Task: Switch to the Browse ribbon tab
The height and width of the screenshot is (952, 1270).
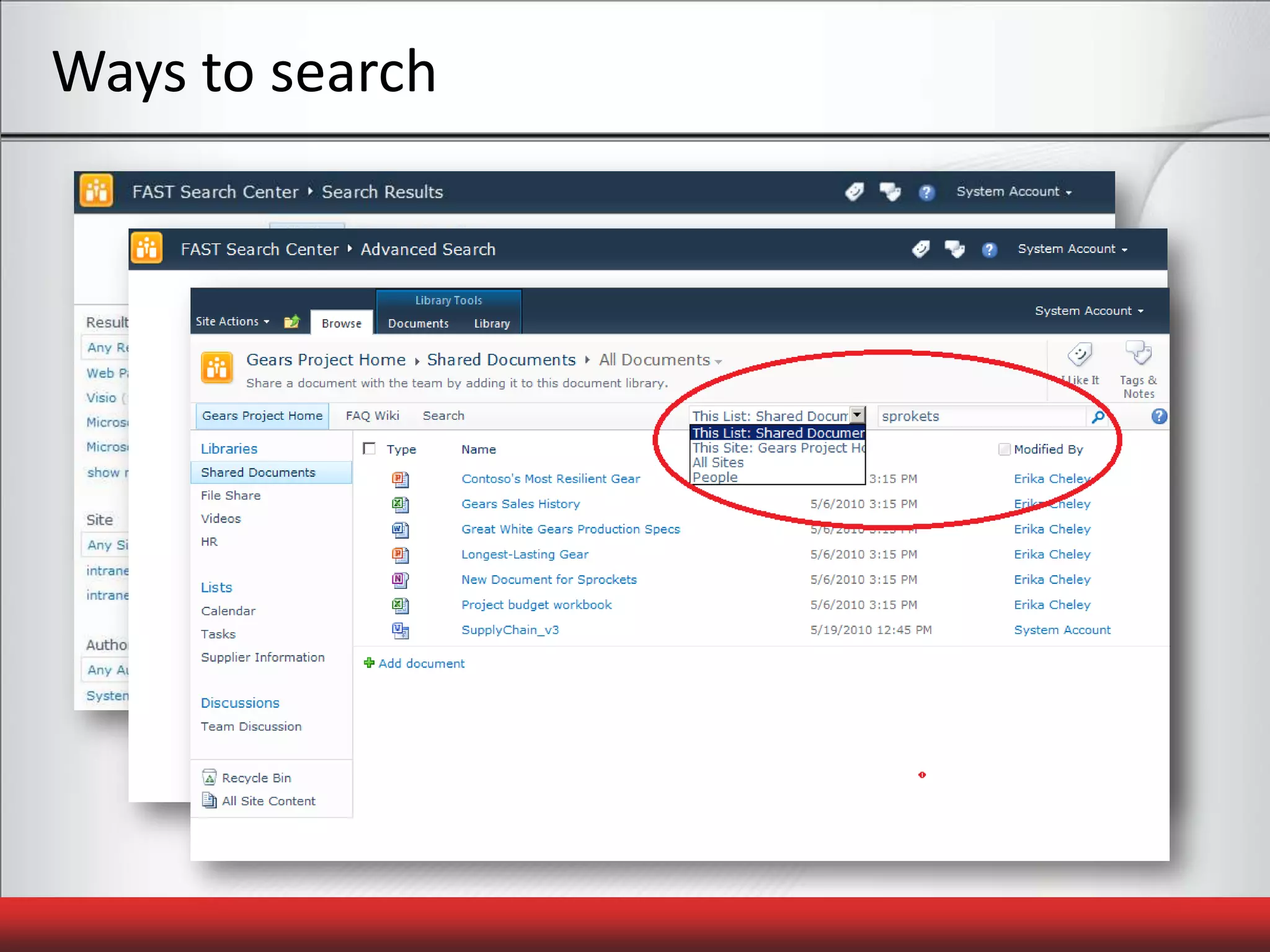Action: point(342,323)
